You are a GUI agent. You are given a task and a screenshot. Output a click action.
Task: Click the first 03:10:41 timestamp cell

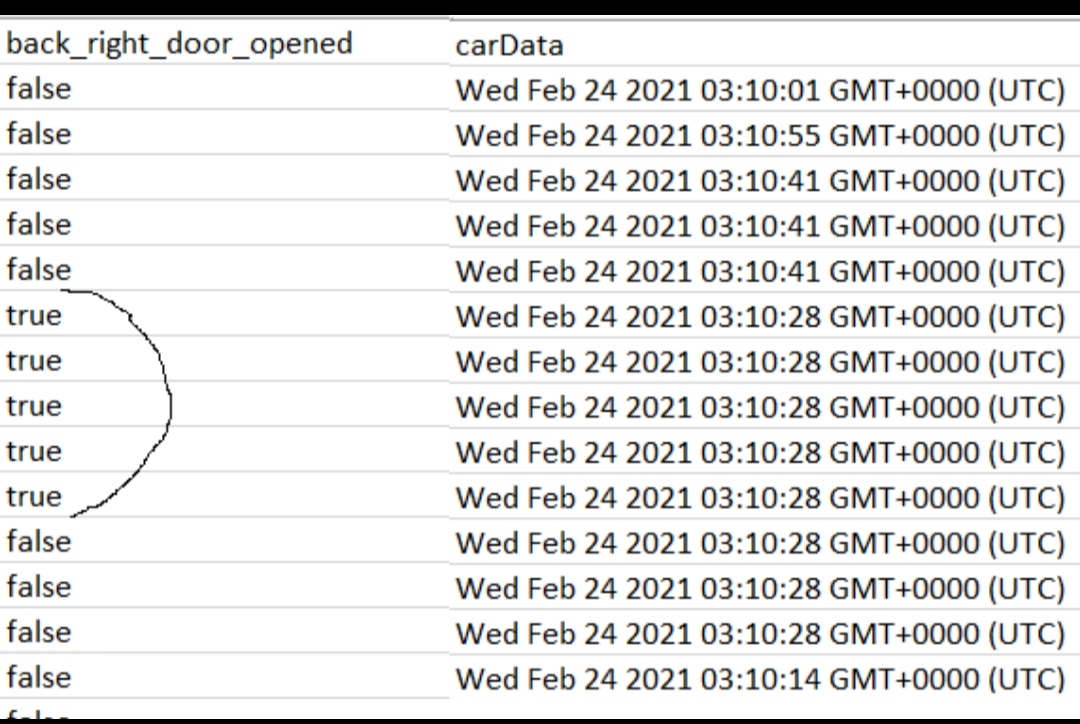(760, 181)
